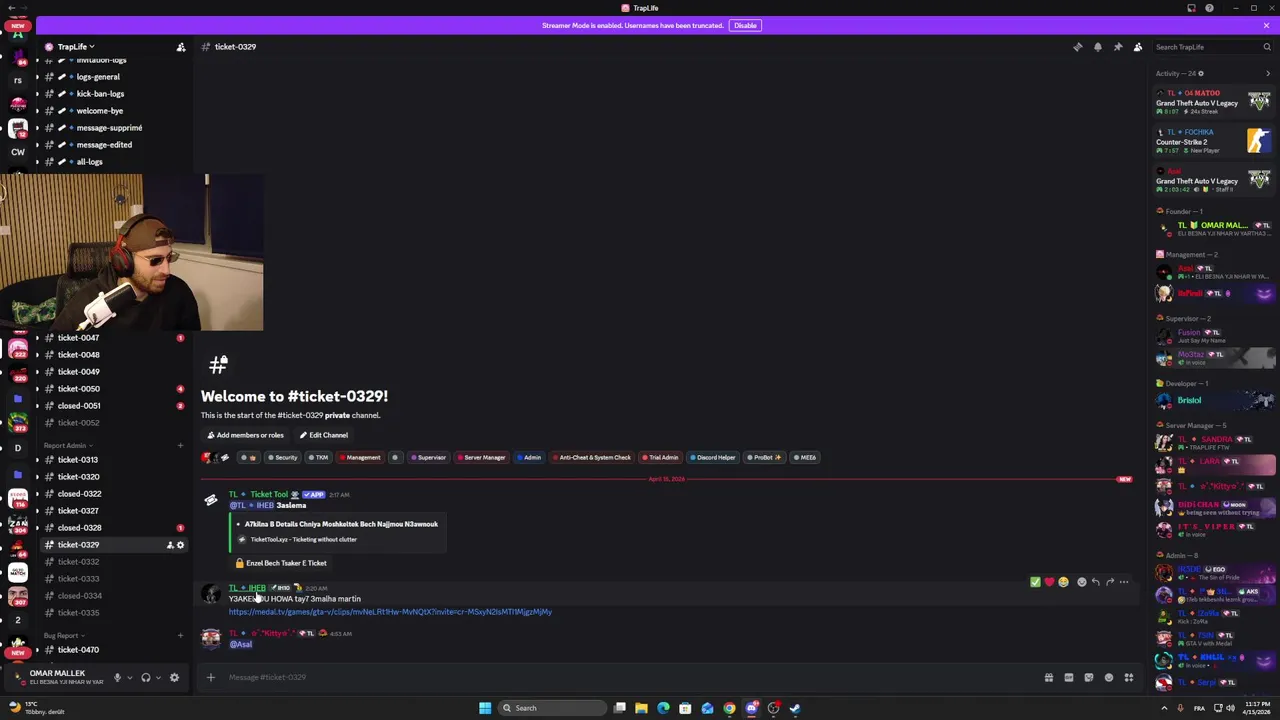Click the @Asal mention

tap(241, 645)
